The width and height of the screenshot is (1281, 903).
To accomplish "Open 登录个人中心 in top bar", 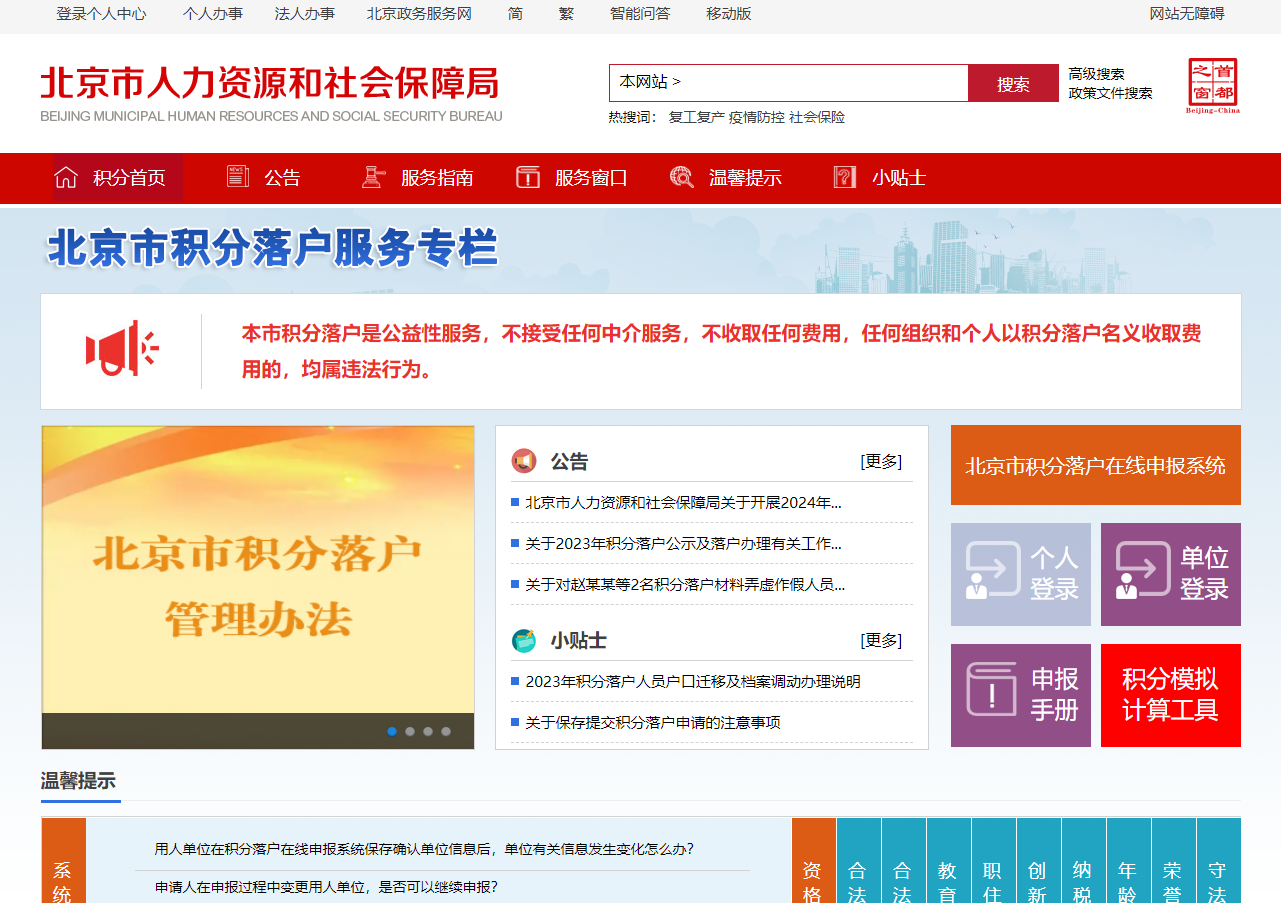I will [x=101, y=14].
